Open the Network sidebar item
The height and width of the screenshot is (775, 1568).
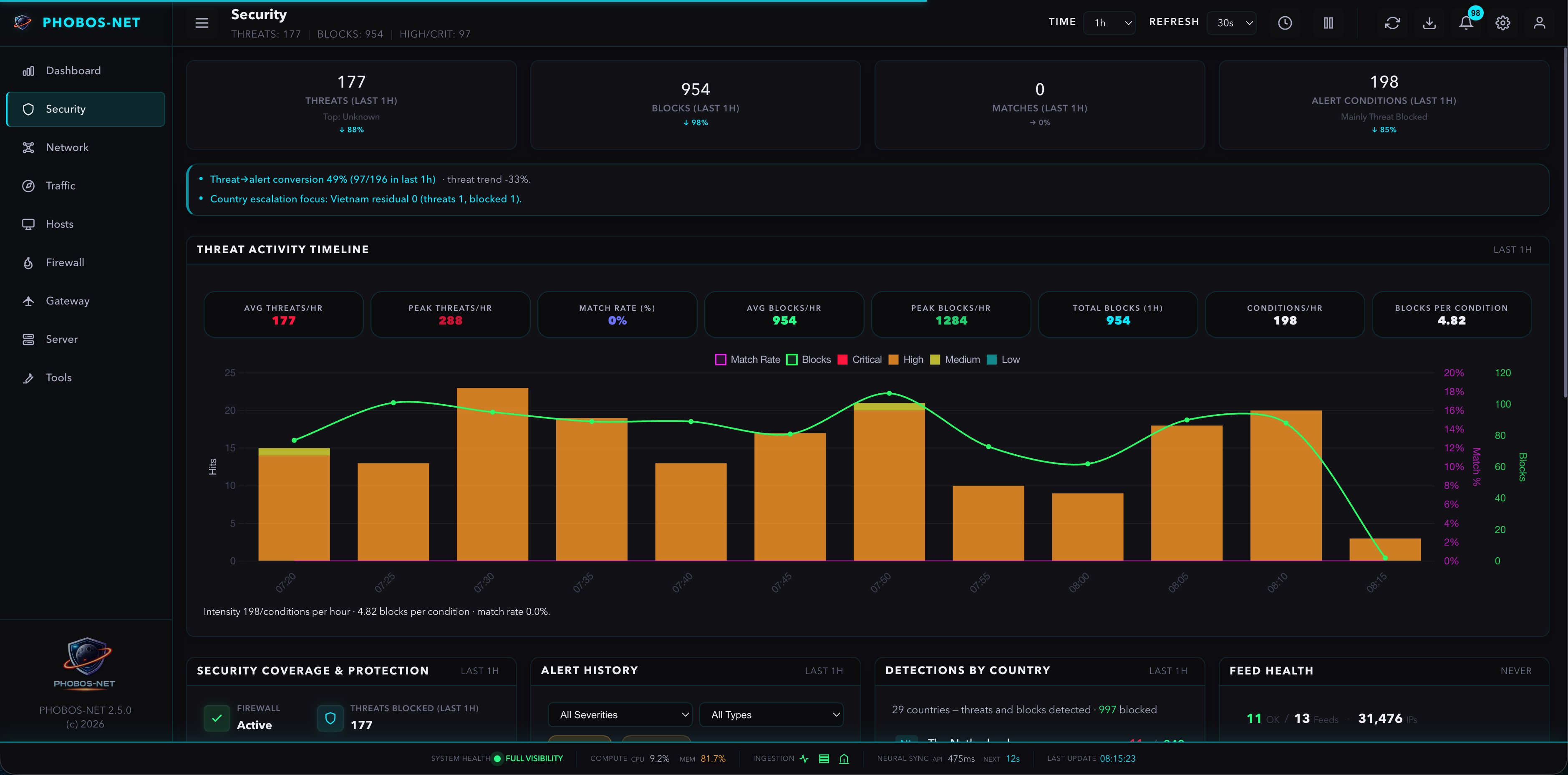point(67,148)
